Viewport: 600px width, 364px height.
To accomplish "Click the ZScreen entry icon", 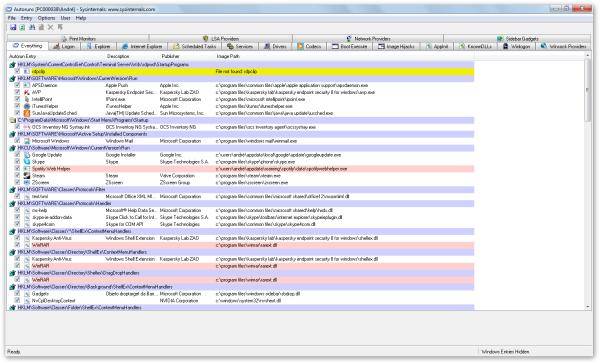I will tap(27, 183).
